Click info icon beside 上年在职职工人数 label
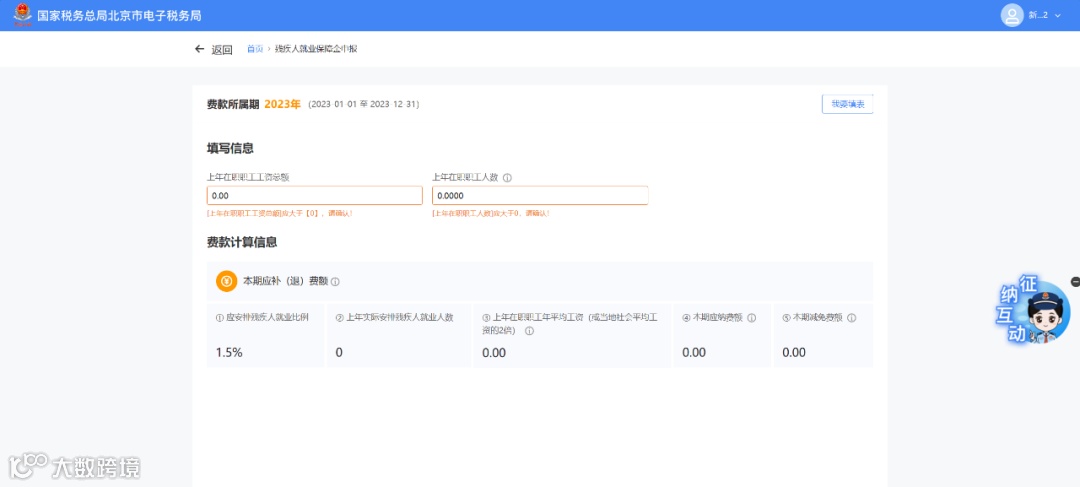1080x487 pixels. coord(507,178)
